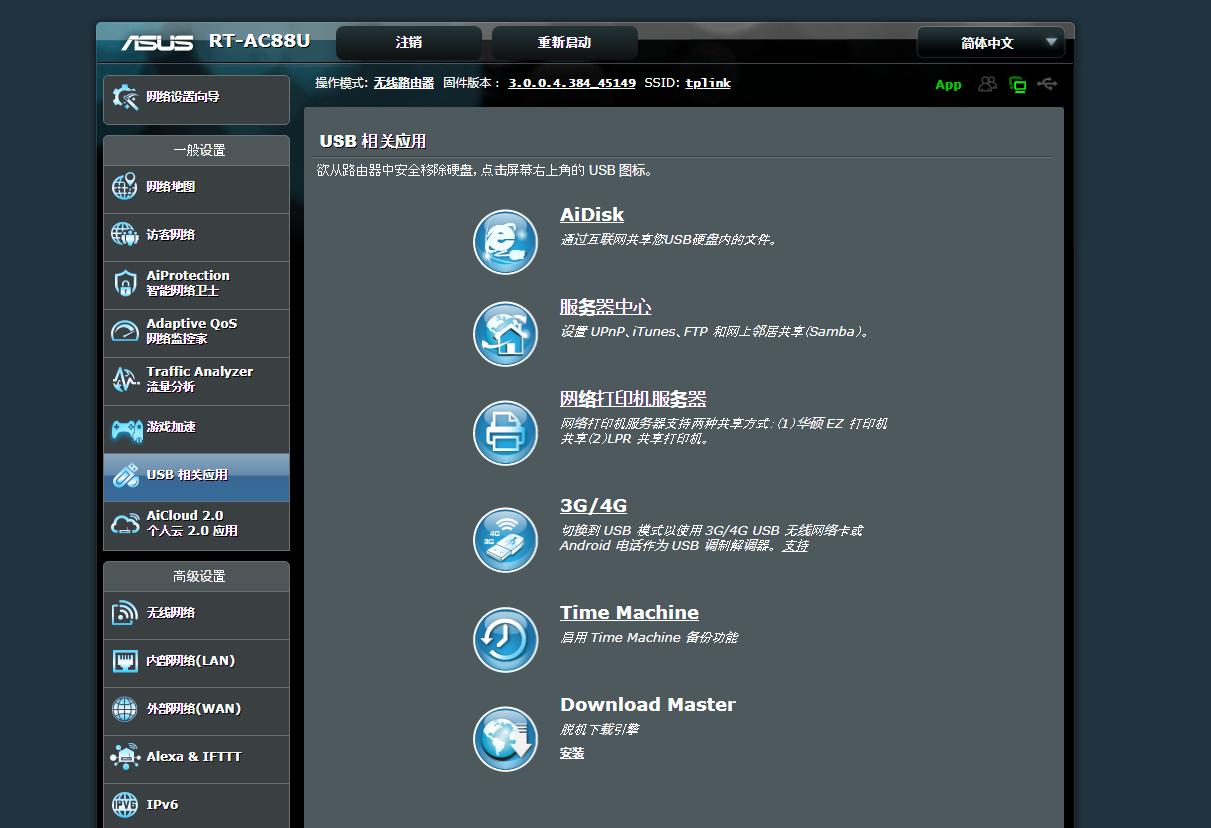The image size is (1211, 828).
Task: Expand the 简体中文 language dropdown
Action: click(990, 42)
